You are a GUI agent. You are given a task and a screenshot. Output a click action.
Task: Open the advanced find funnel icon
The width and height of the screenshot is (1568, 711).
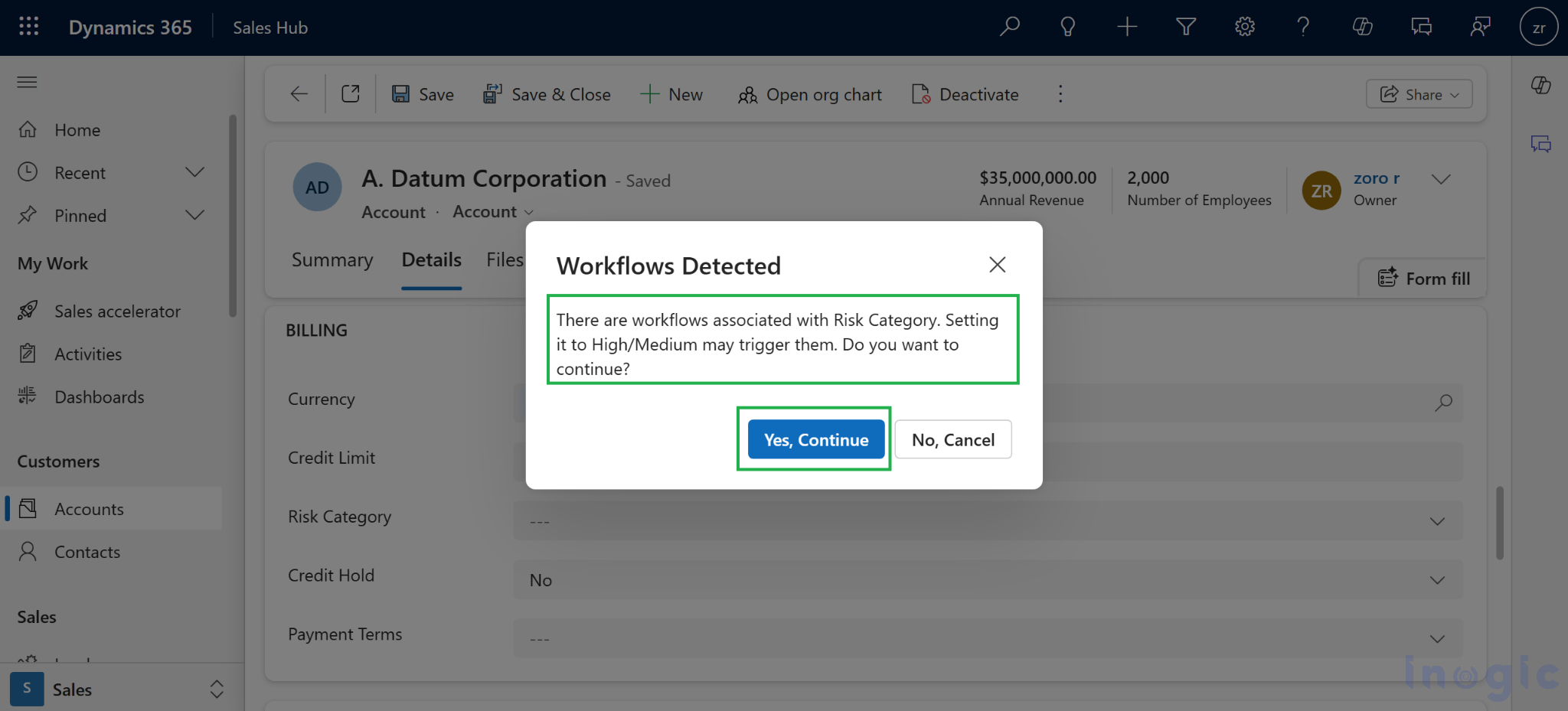[x=1186, y=27]
